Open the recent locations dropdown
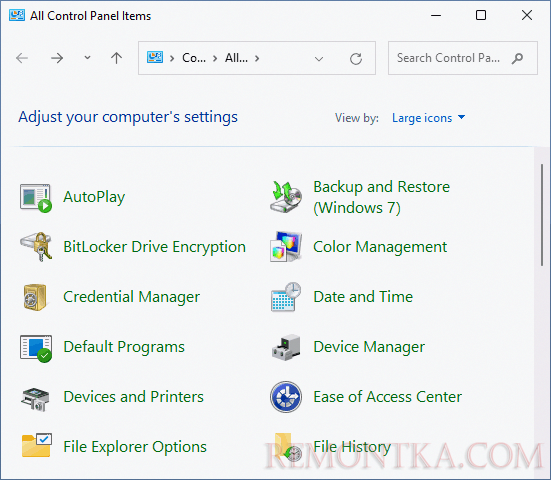 click(87, 58)
